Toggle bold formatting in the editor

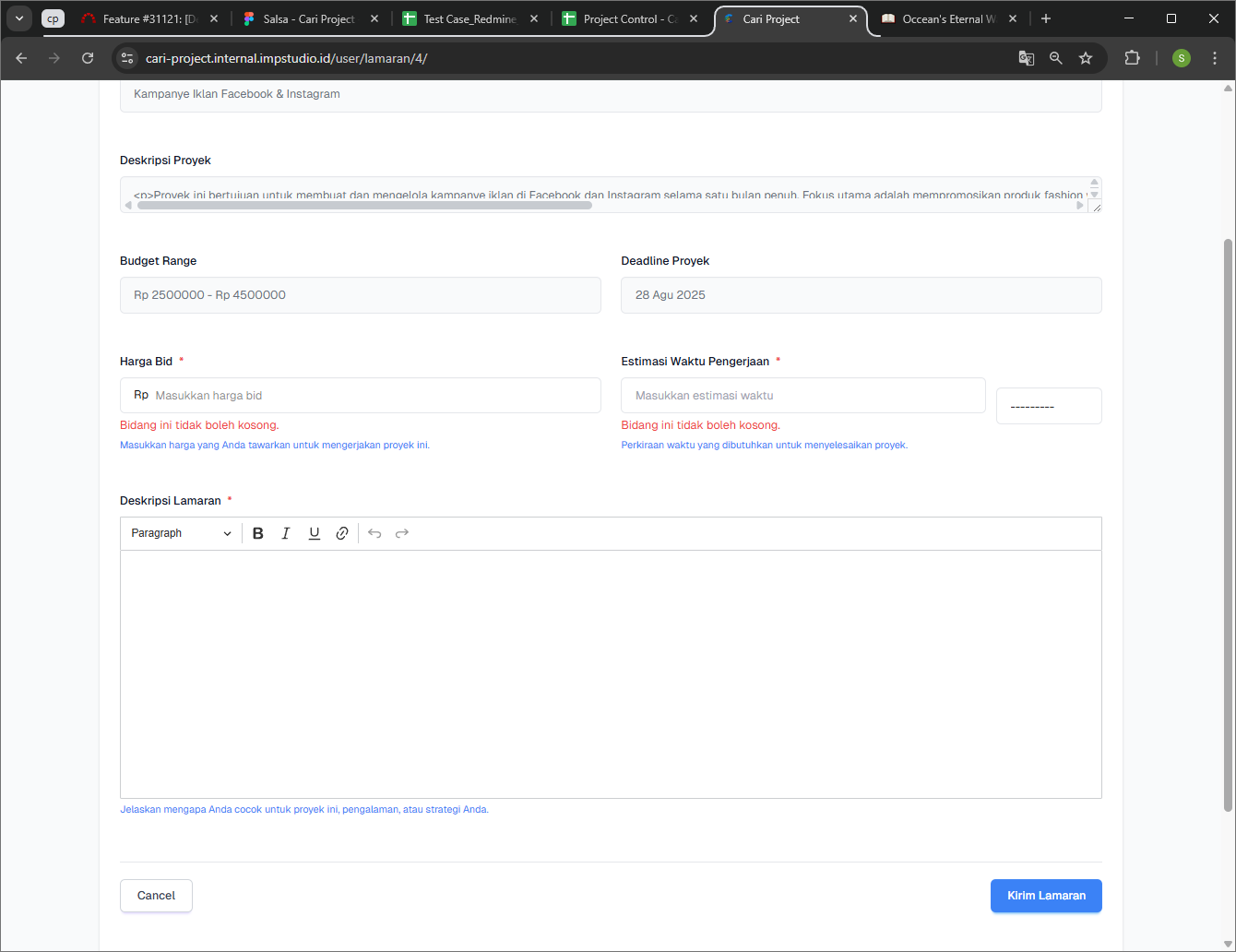tap(258, 533)
